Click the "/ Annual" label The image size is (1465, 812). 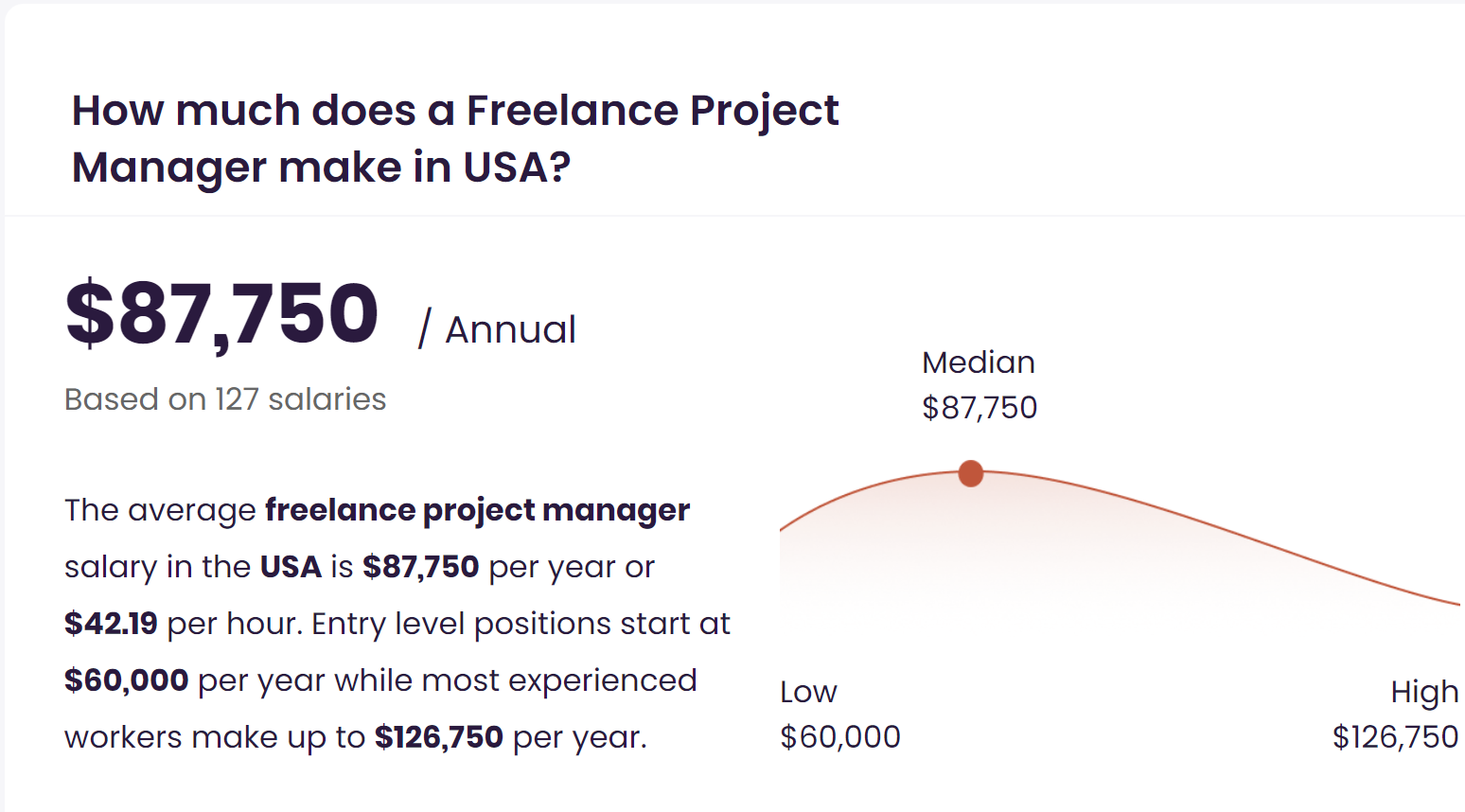(x=497, y=329)
